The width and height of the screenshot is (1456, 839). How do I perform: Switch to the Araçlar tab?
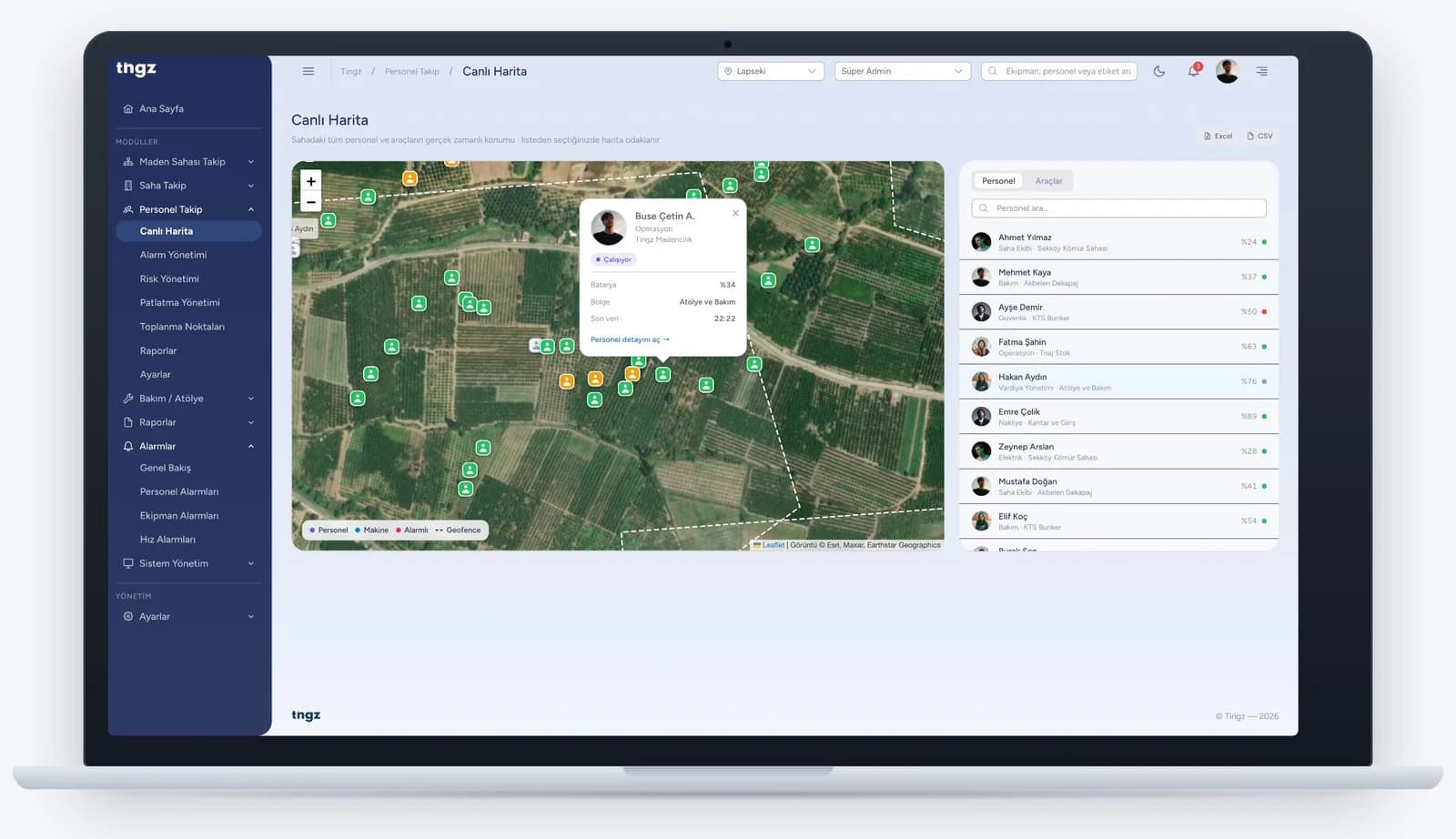1049,181
